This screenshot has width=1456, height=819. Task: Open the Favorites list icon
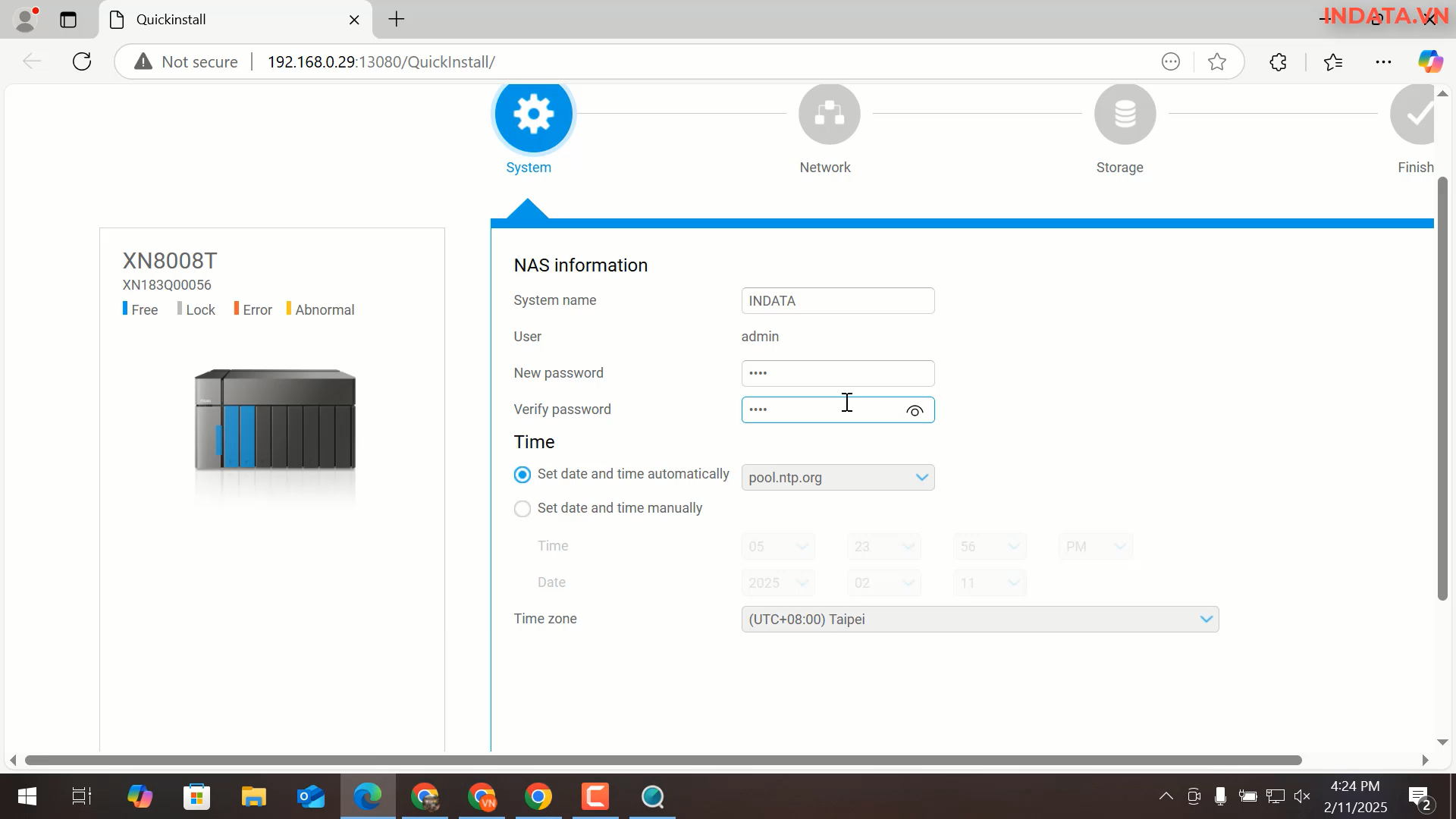(1333, 62)
